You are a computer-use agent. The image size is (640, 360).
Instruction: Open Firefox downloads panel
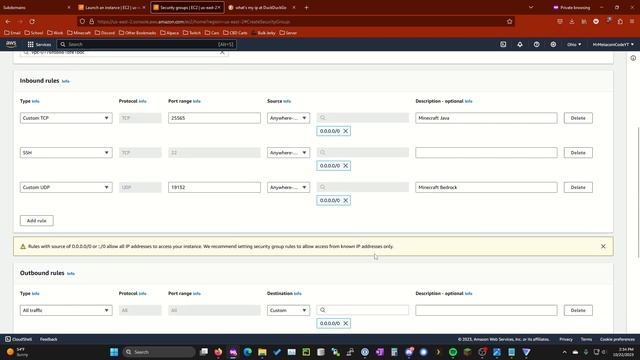tap(572, 21)
